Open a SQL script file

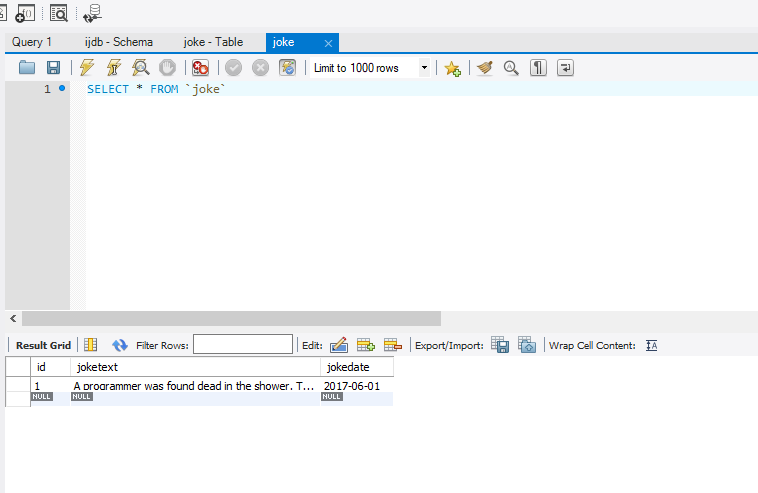pyautogui.click(x=27, y=68)
